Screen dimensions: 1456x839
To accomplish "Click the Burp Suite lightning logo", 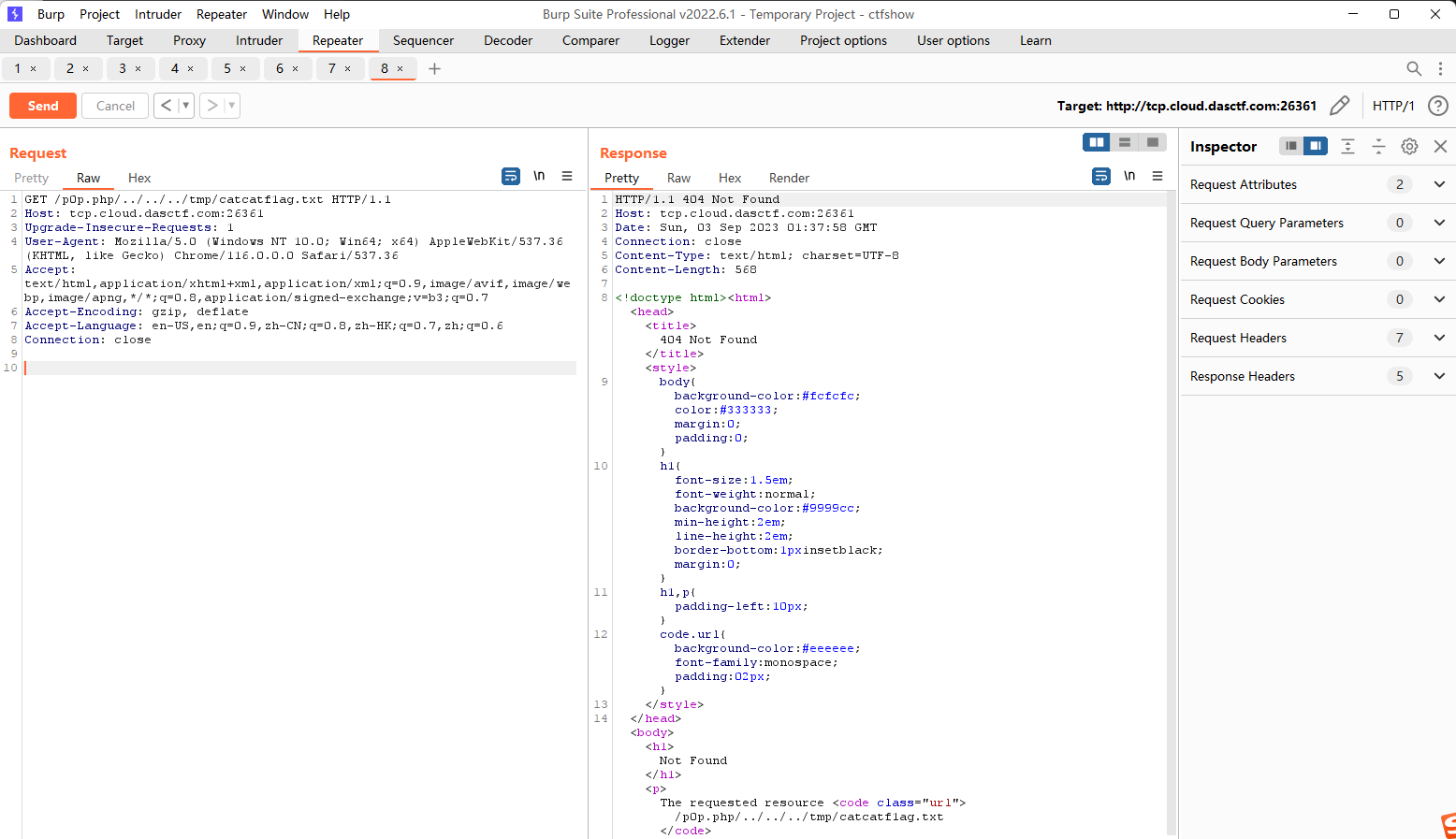I will (x=14, y=14).
